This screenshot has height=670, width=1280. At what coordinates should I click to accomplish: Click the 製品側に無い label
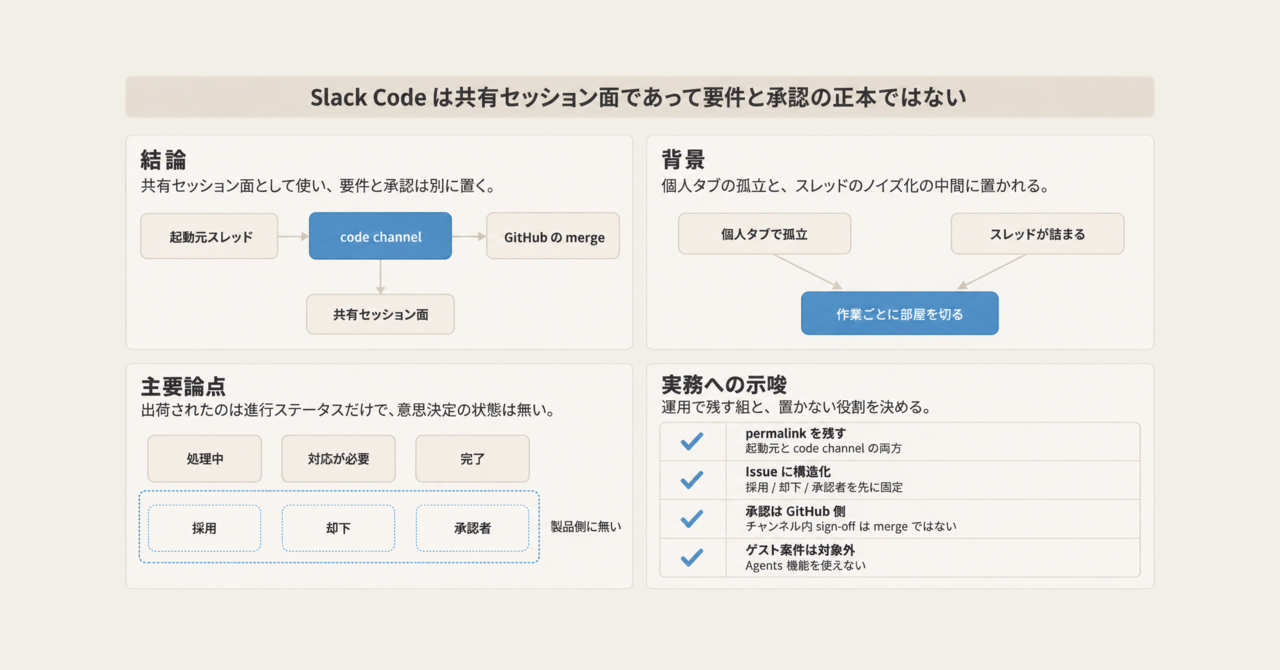(x=586, y=526)
